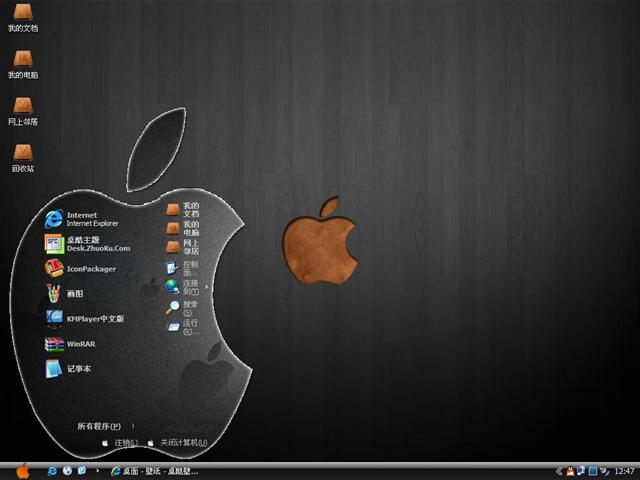640x480 pixels.
Task: Select 网上邻居 in start menu right column
Action: click(183, 247)
